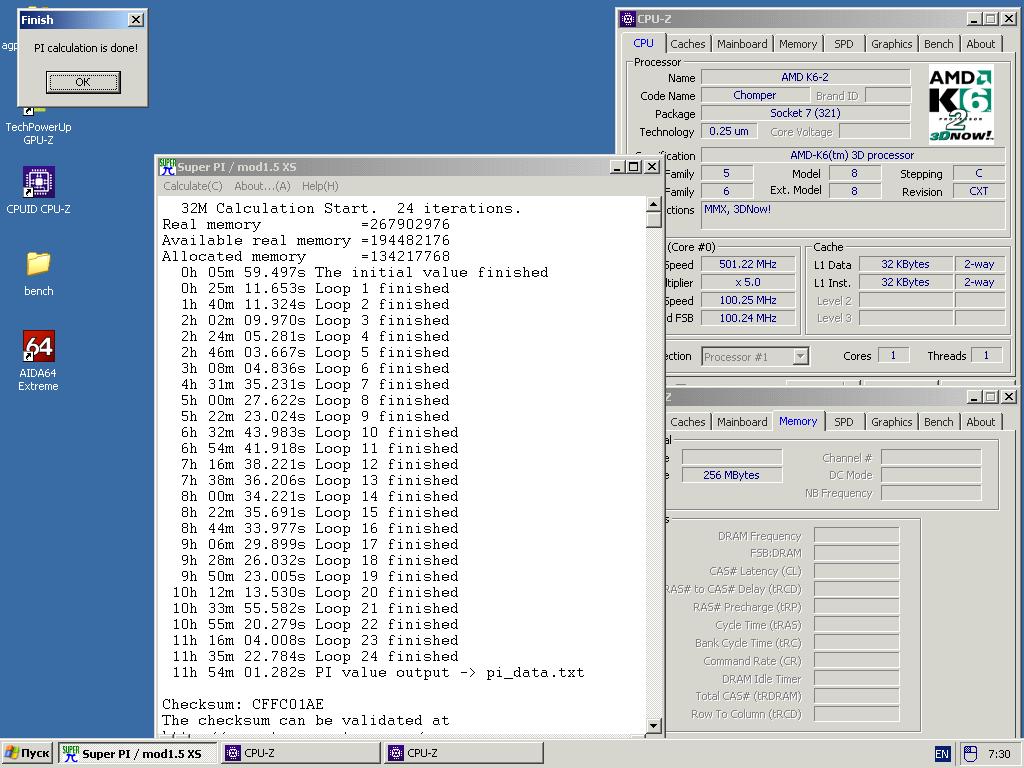Click the AMD K6-2 name field
The height and width of the screenshot is (768, 1024).
[805, 77]
